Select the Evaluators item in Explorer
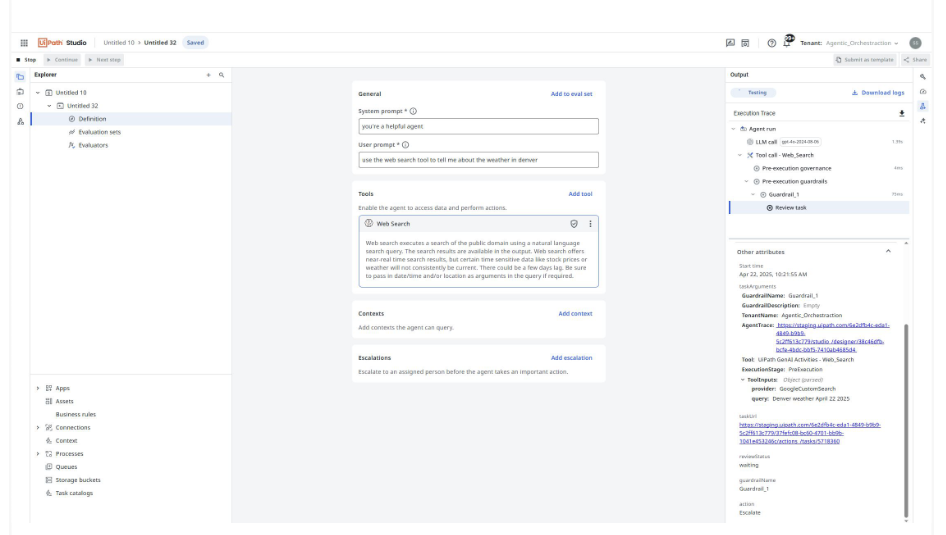Screen dimensions: 946x535 coord(92,145)
